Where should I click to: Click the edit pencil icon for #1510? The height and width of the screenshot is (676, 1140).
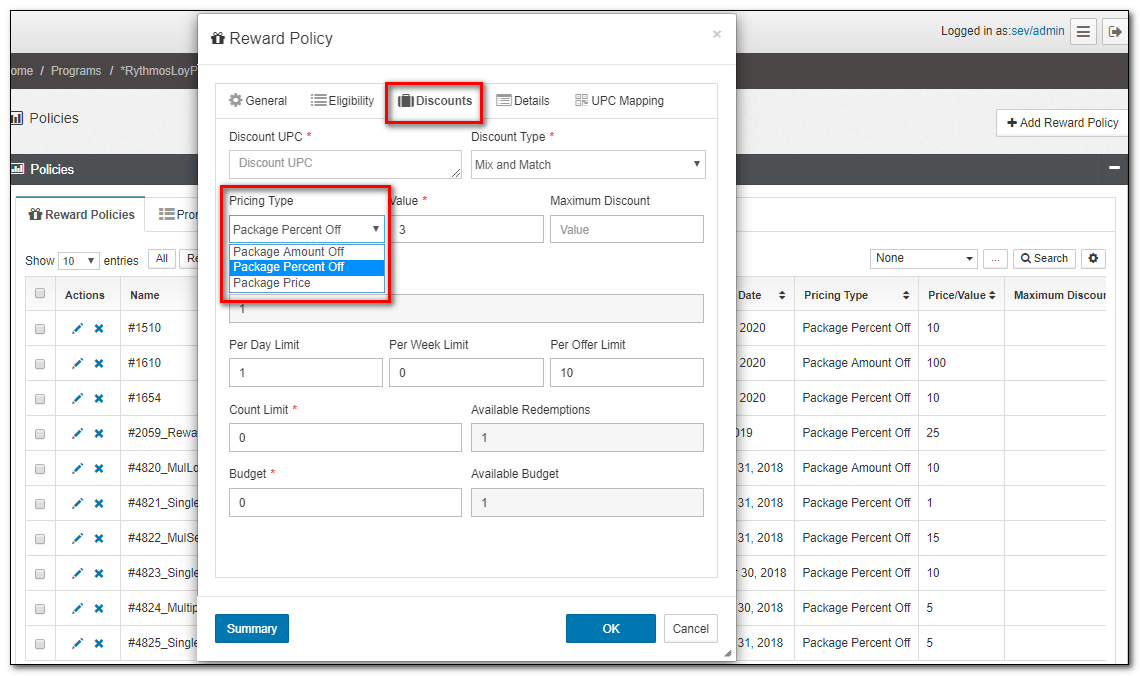[77, 329]
